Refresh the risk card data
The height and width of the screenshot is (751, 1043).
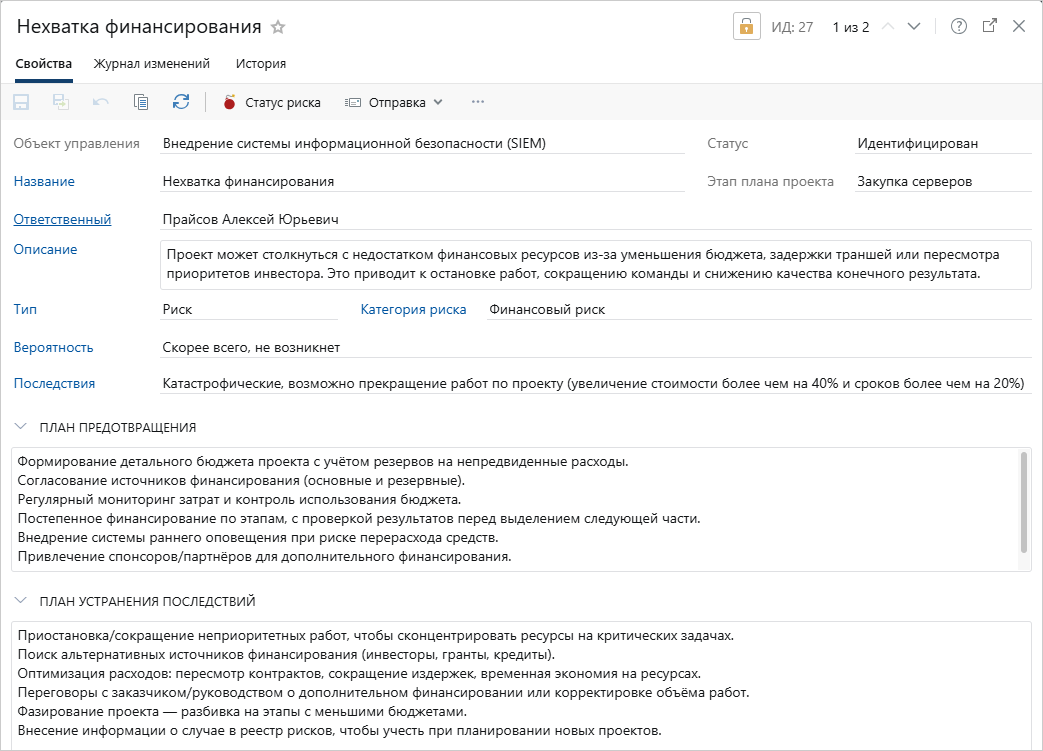pos(181,102)
